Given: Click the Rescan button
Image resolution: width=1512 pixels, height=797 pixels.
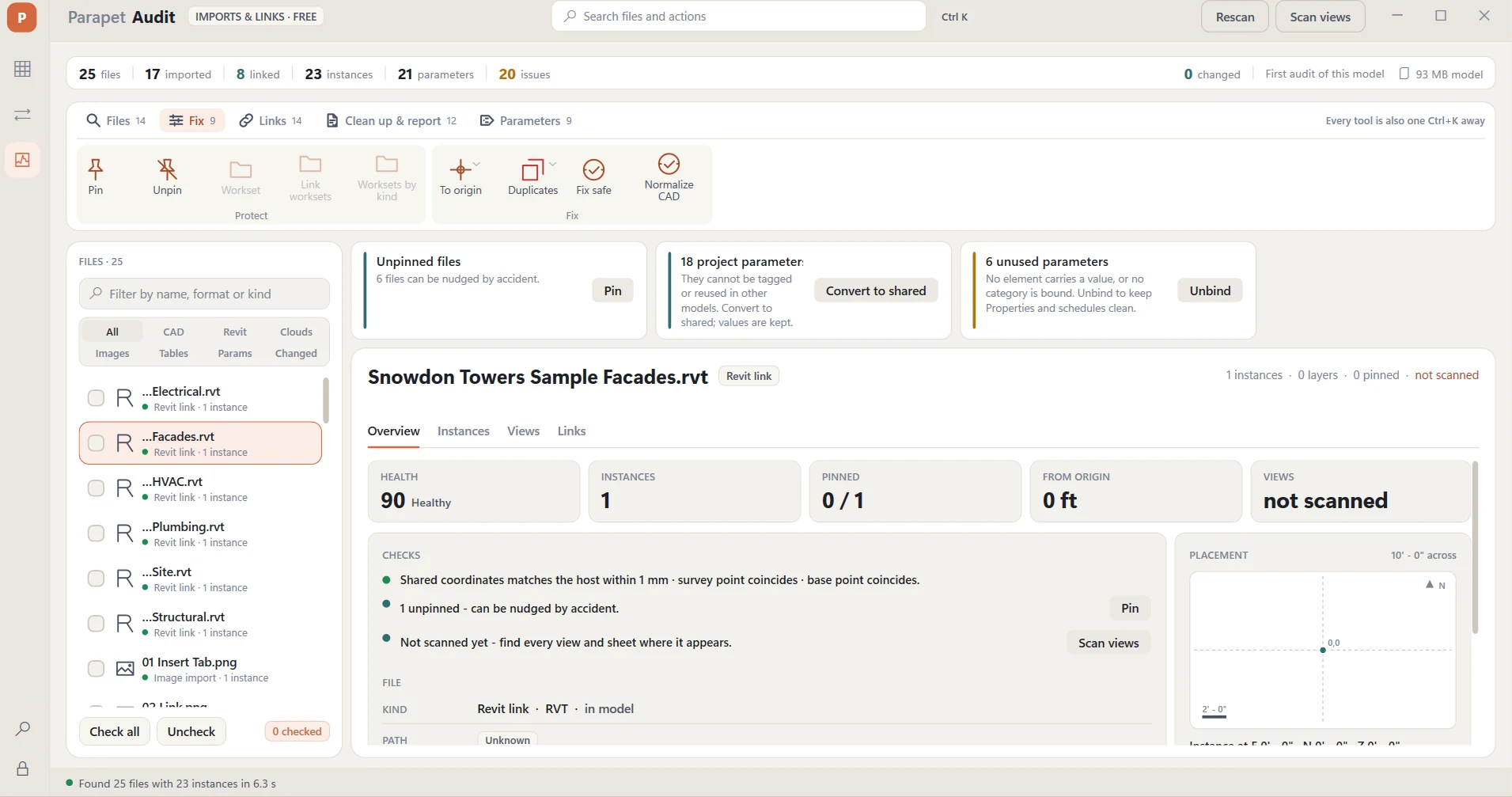Looking at the screenshot, I should pyautogui.click(x=1235, y=17).
